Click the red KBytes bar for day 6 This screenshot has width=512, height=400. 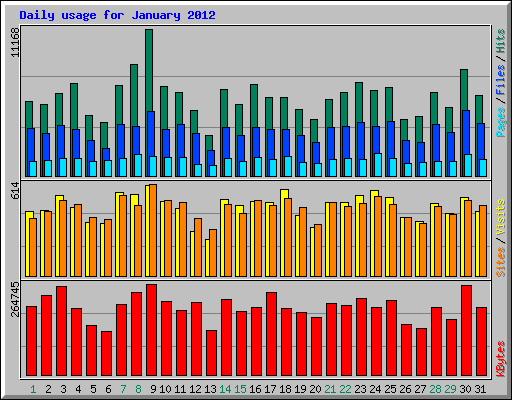pyautogui.click(x=106, y=354)
